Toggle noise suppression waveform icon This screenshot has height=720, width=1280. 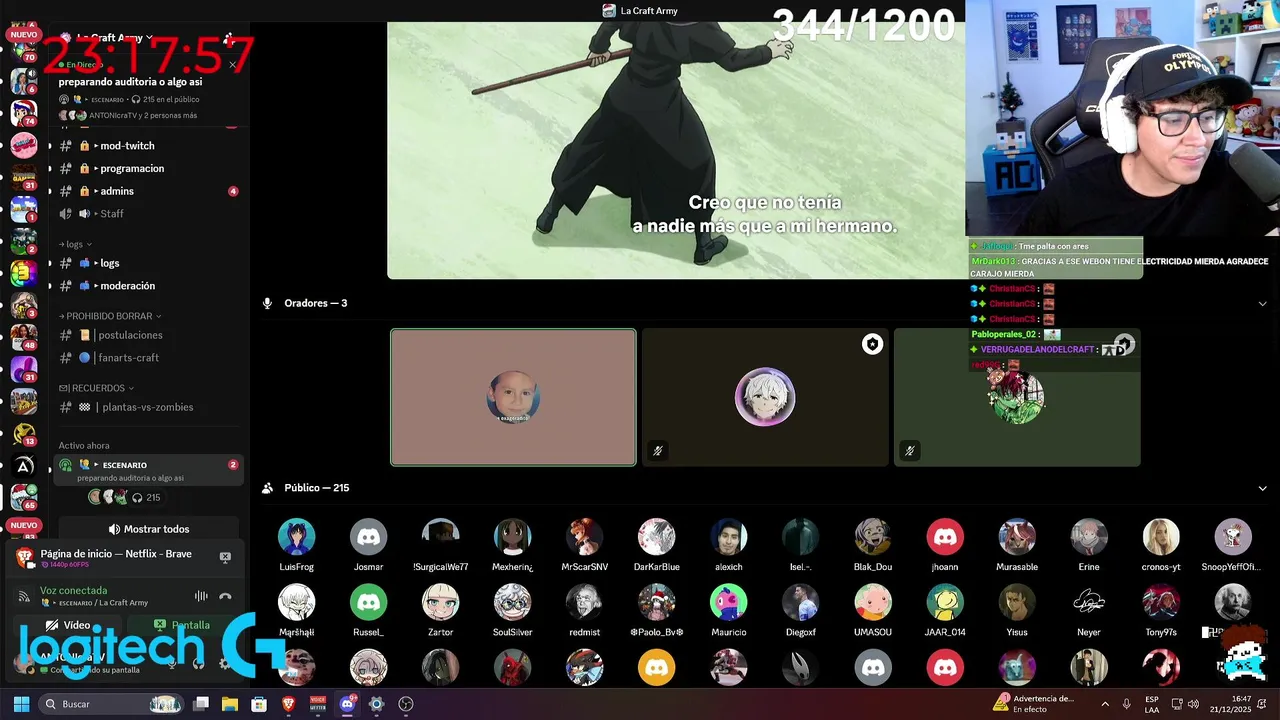201,596
